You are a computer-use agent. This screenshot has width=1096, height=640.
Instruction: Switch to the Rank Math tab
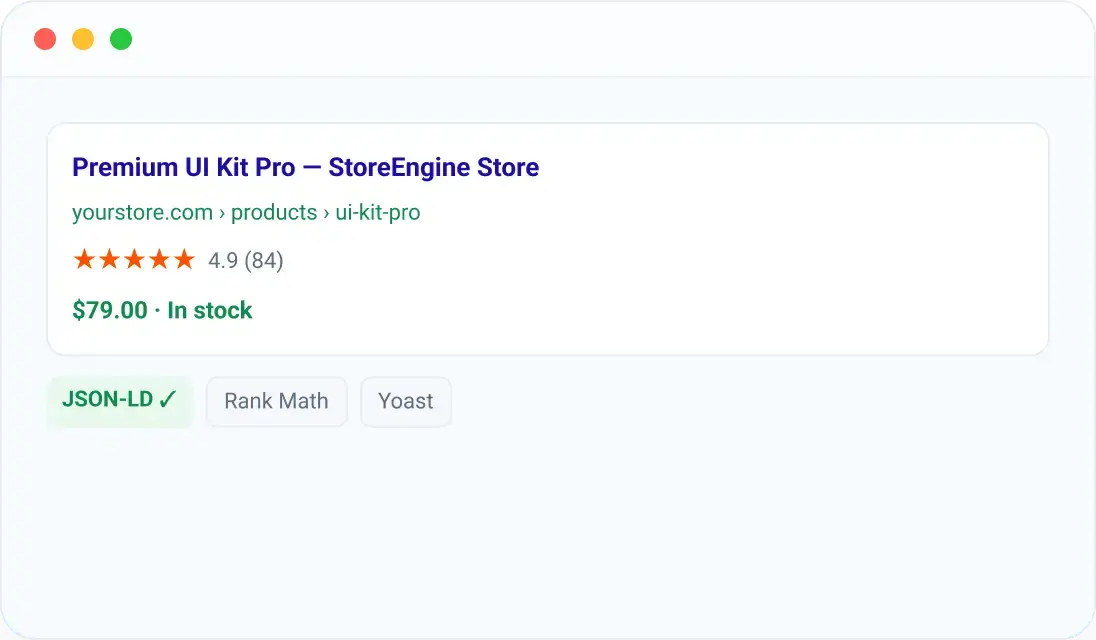(x=276, y=401)
